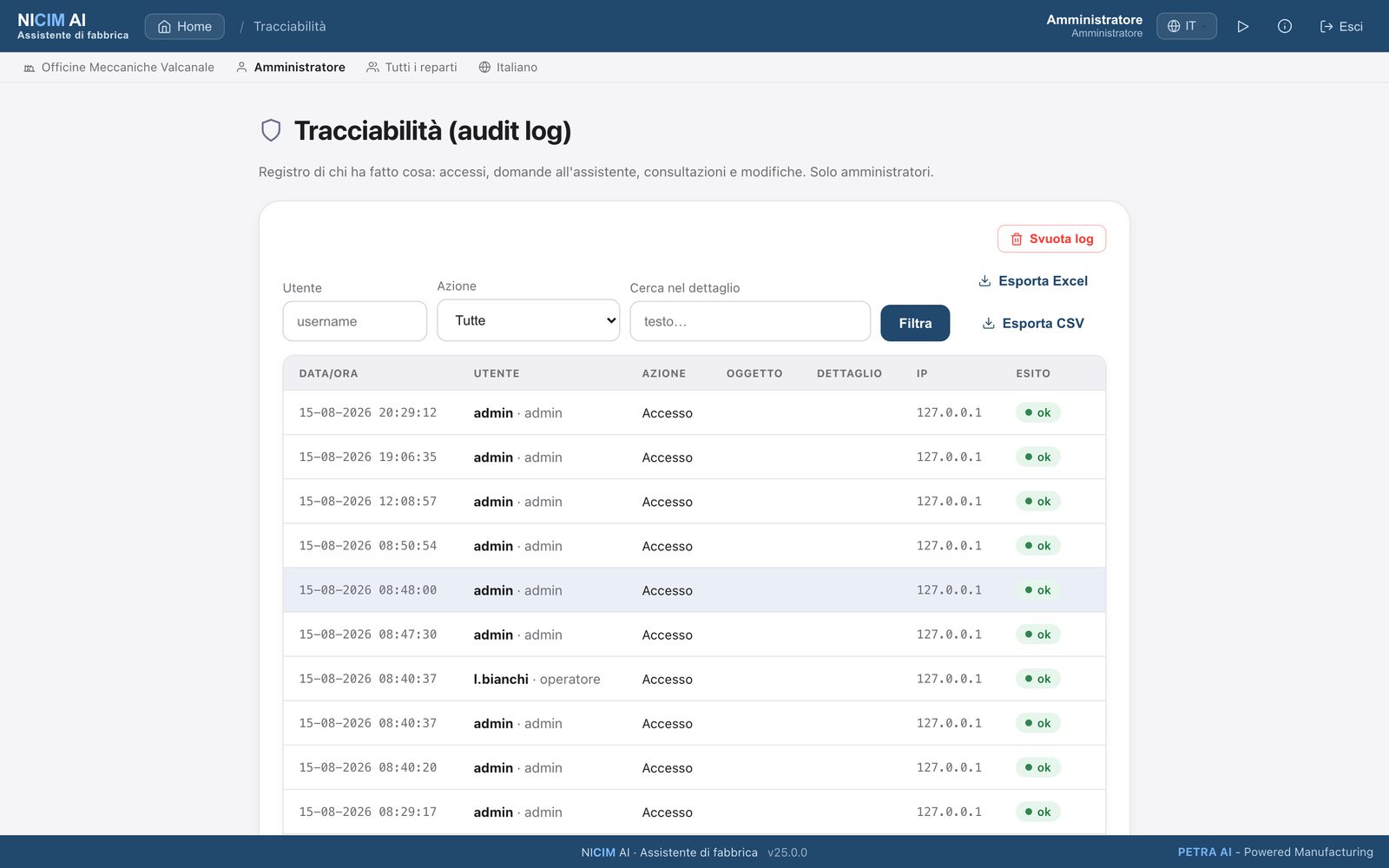Screen dimensions: 1389x868
Task: Click the Tracciabilità breadcrumb
Action: click(x=290, y=26)
